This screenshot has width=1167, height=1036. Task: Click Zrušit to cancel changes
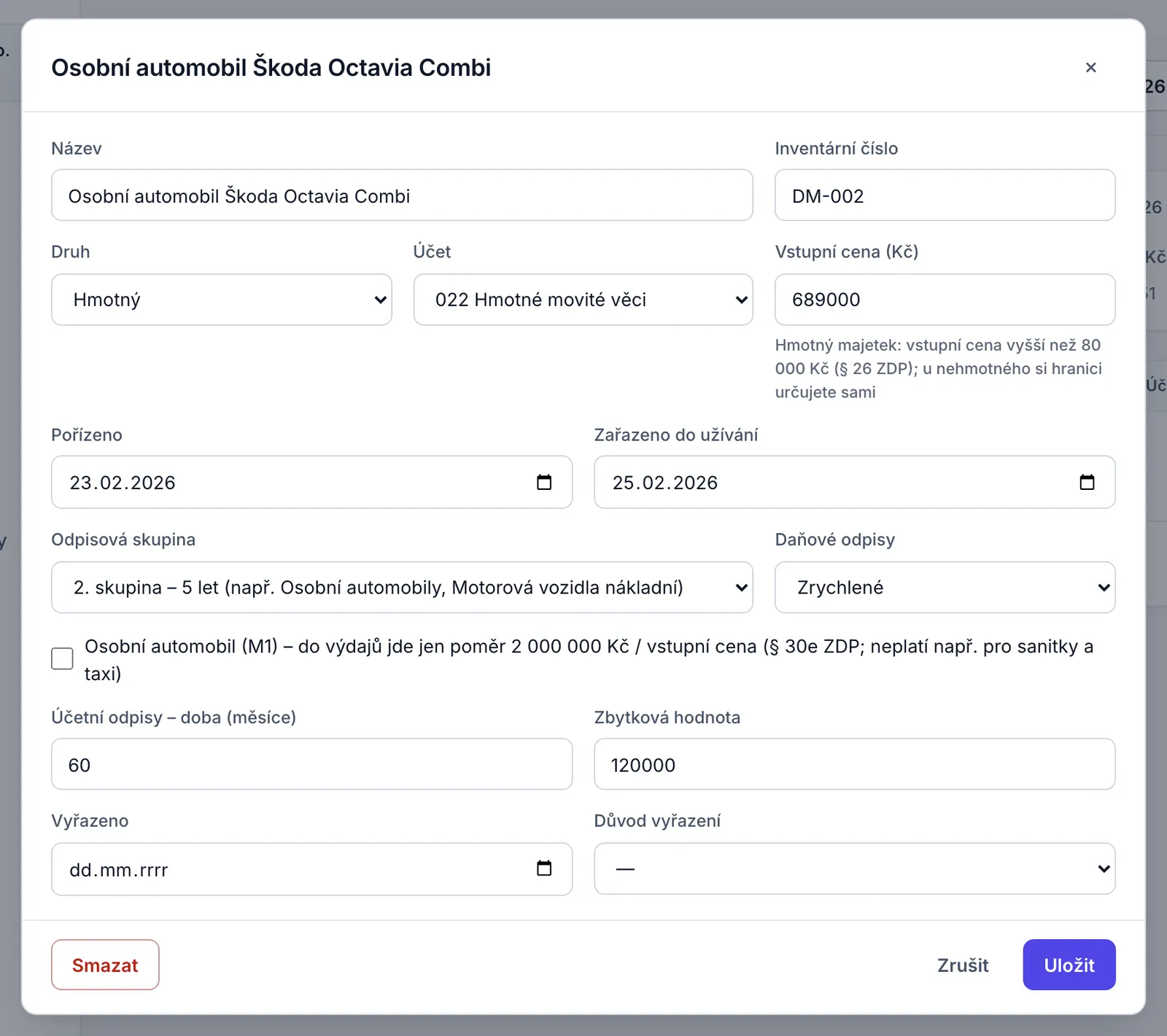[963, 965]
